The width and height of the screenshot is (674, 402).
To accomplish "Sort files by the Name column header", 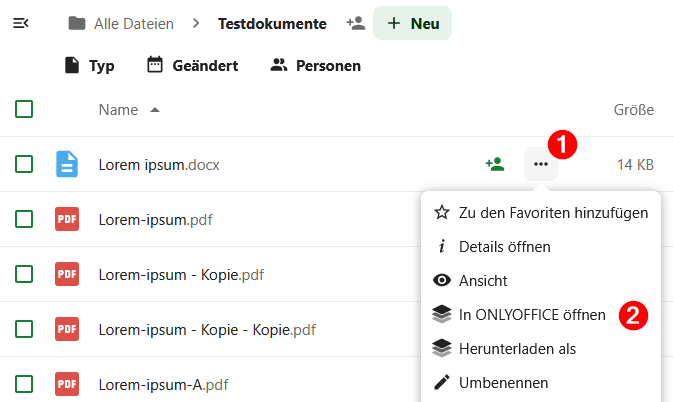I will pyautogui.click(x=118, y=109).
